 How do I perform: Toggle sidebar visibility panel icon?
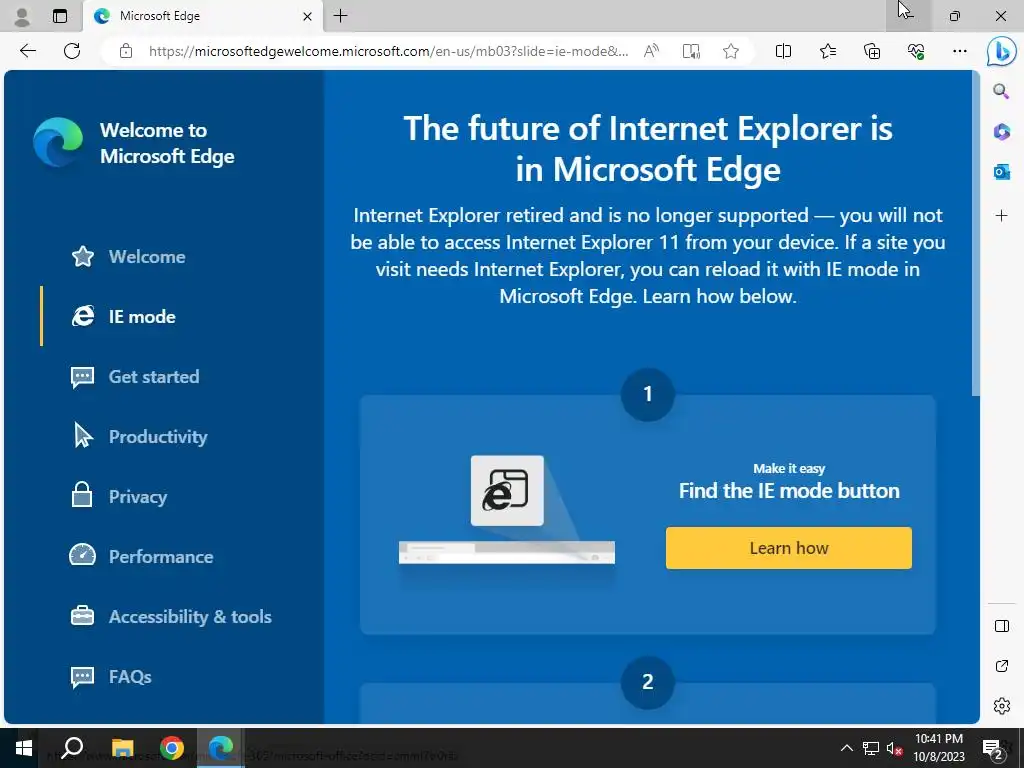pyautogui.click(x=1002, y=626)
